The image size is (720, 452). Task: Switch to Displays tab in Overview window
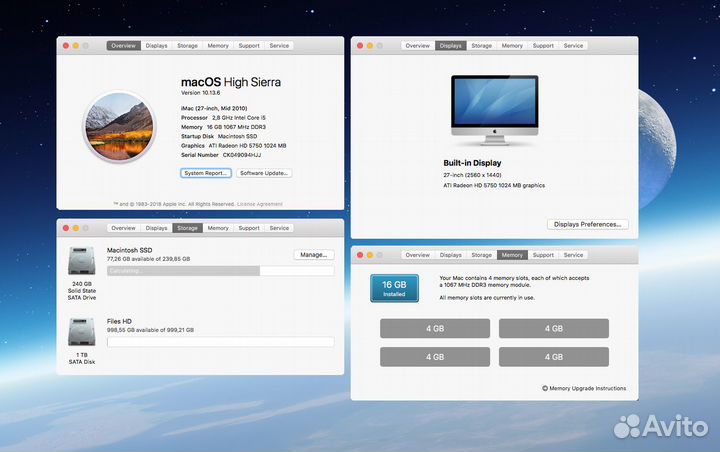[x=157, y=45]
